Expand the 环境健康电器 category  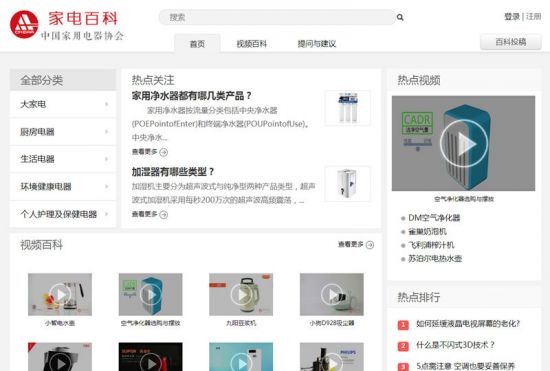coord(63,187)
